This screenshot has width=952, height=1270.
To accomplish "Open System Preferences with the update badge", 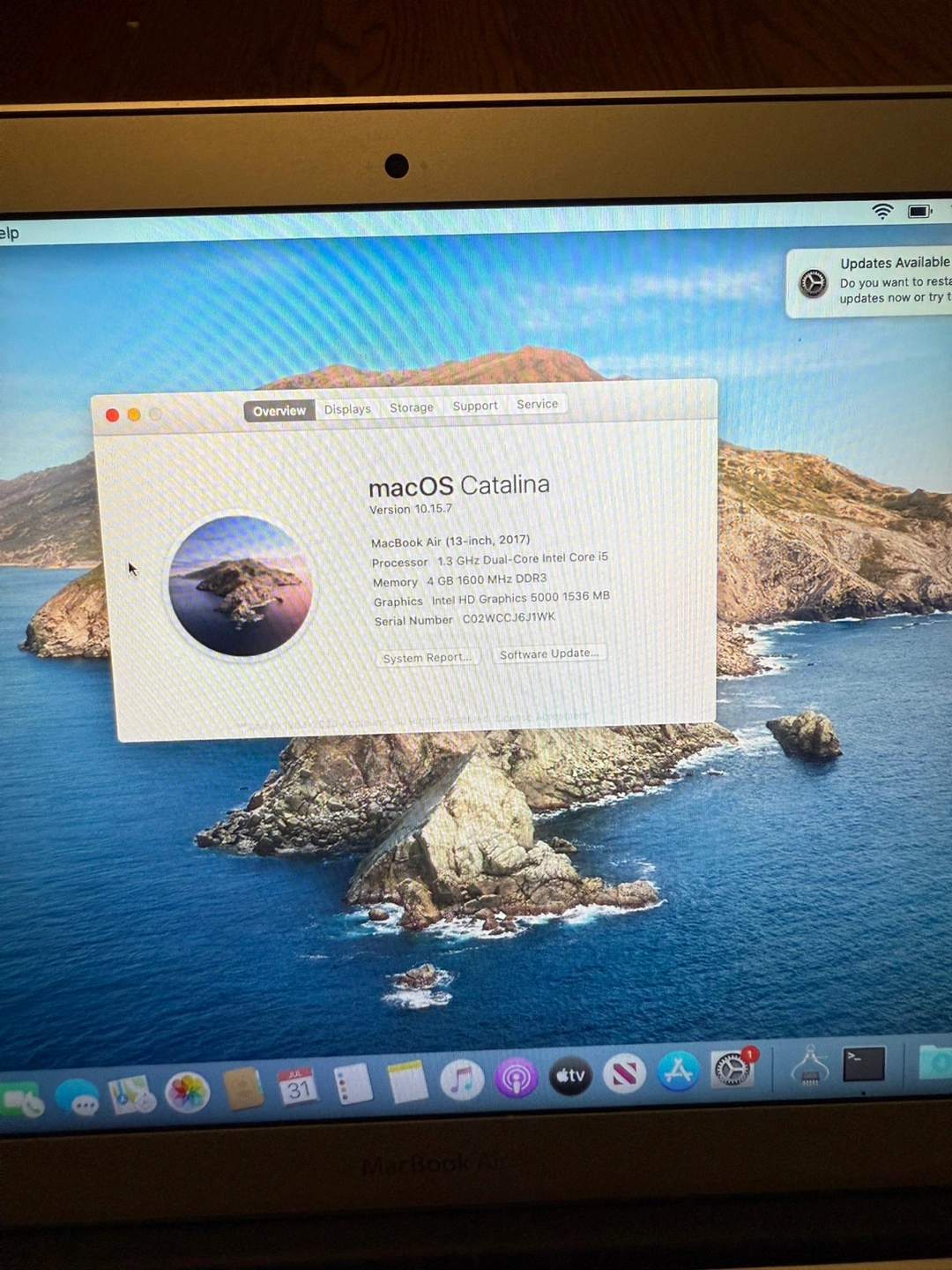I will 733,1069.
